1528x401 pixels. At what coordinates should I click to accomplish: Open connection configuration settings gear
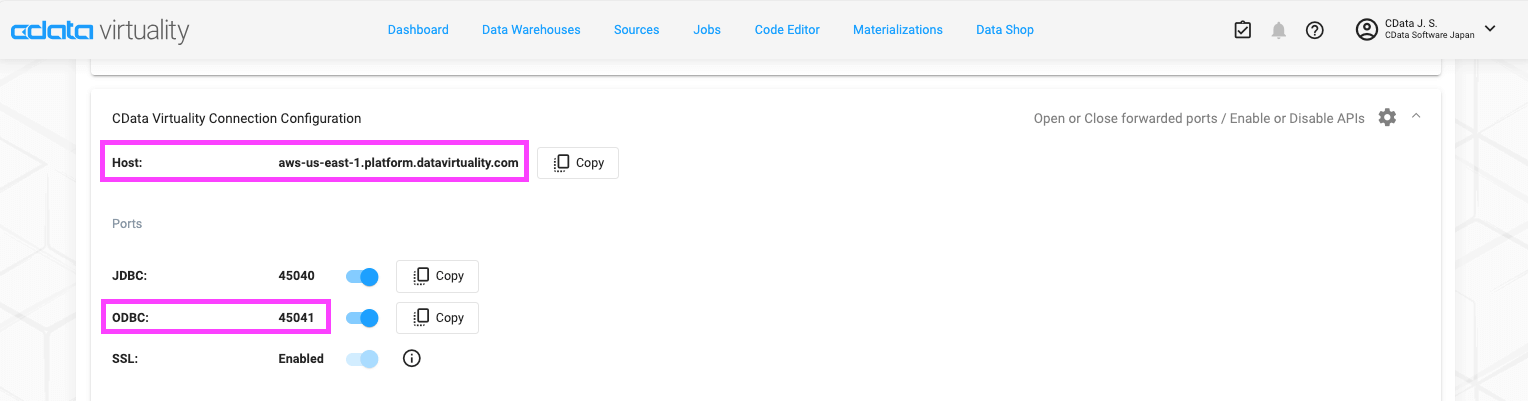(x=1387, y=117)
